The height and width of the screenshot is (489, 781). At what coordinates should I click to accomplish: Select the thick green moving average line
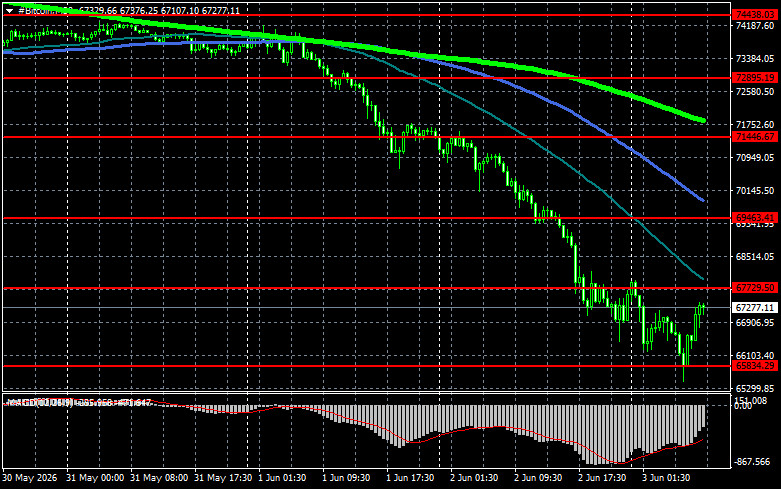tap(448, 58)
